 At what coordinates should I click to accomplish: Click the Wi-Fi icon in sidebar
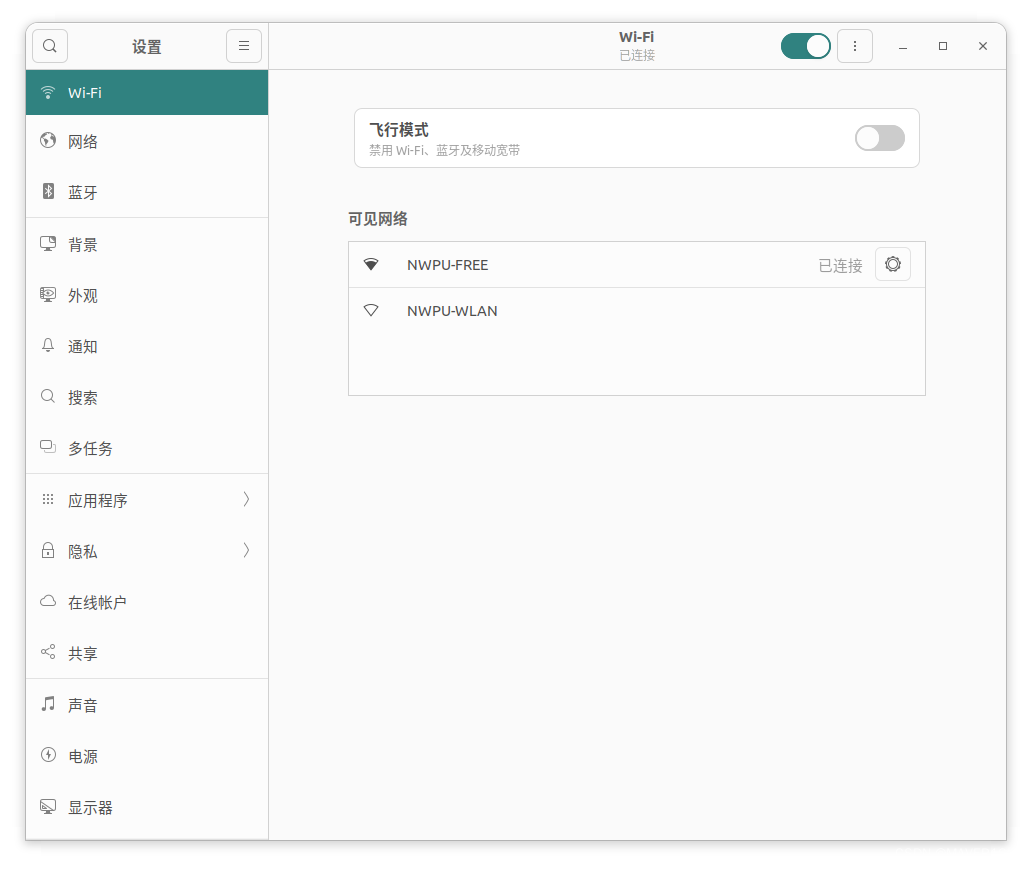point(48,92)
